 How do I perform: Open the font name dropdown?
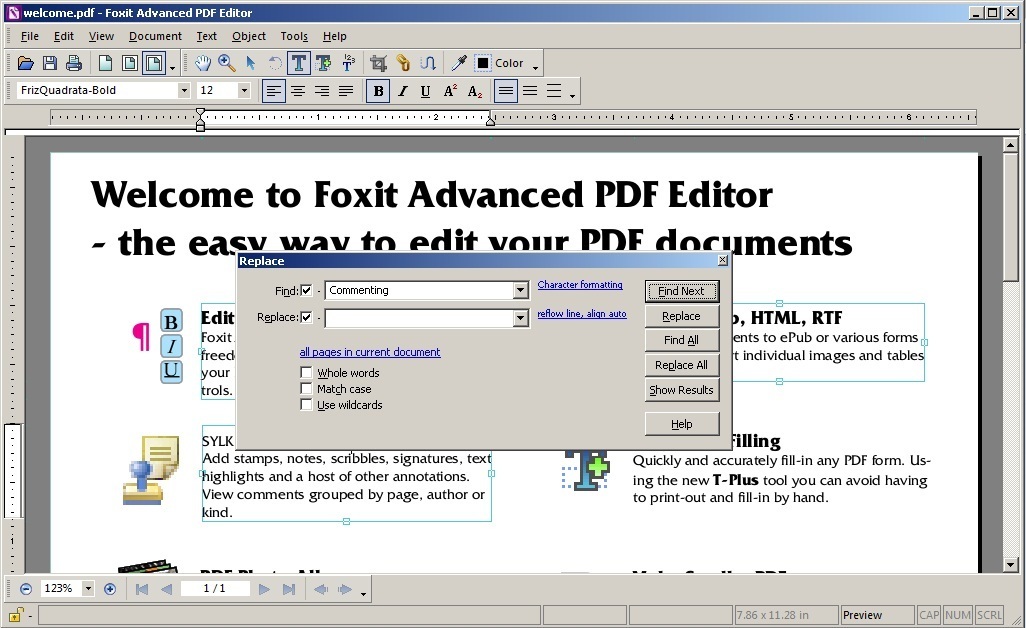(184, 91)
